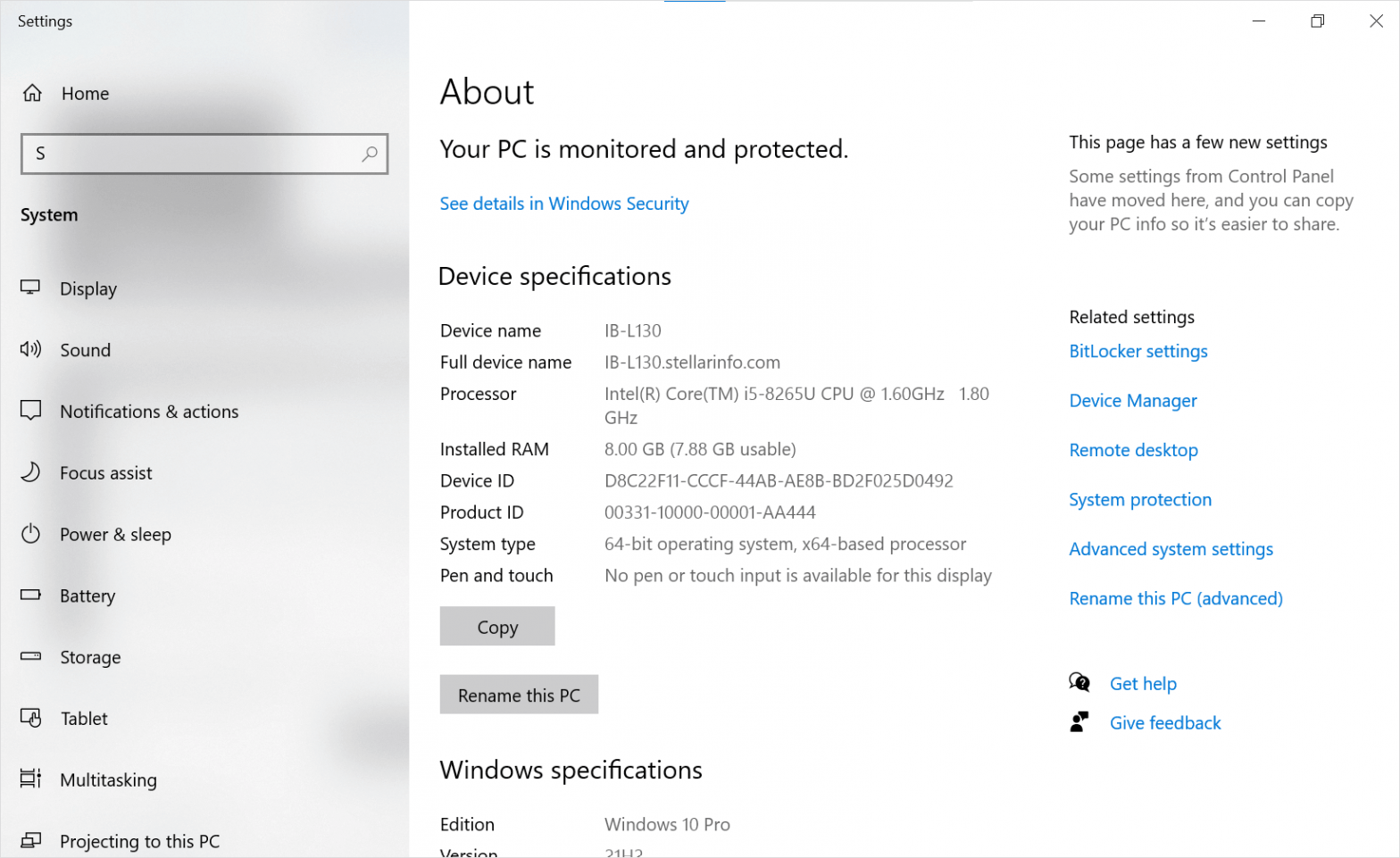Click the Home icon in sidebar
This screenshot has height=858, width=1400.
[32, 93]
